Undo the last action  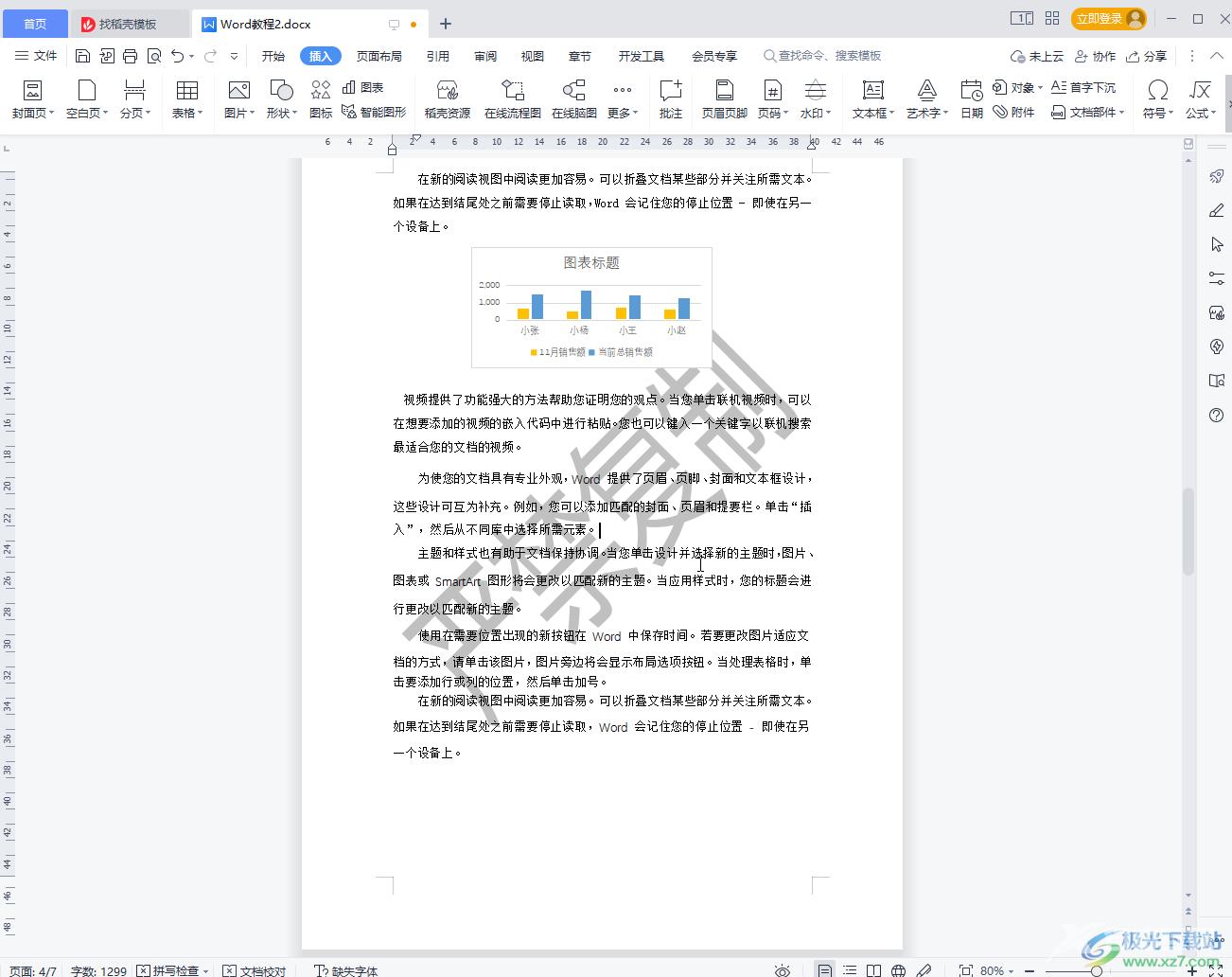[177, 56]
